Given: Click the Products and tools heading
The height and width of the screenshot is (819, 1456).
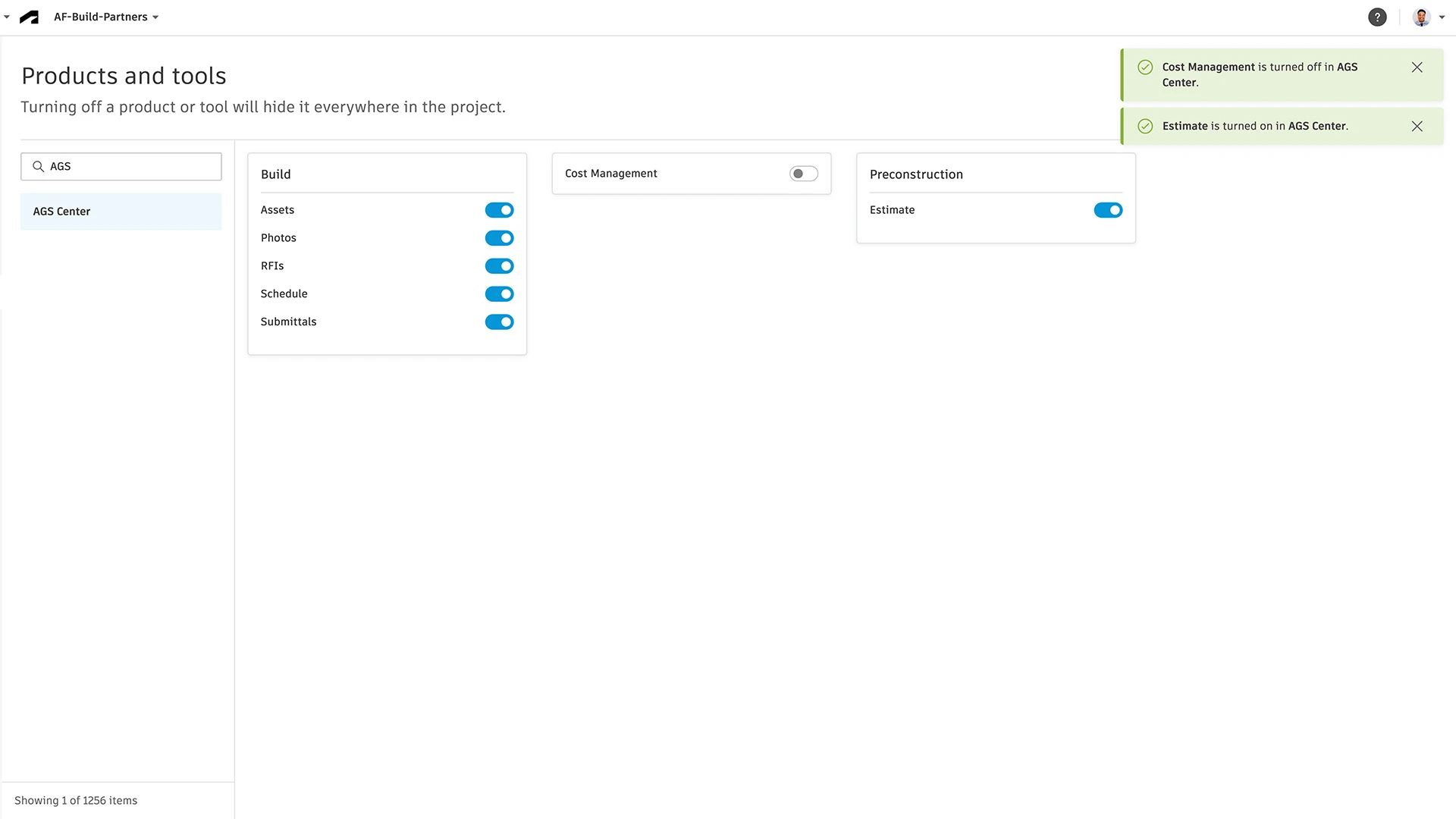Looking at the screenshot, I should point(124,76).
